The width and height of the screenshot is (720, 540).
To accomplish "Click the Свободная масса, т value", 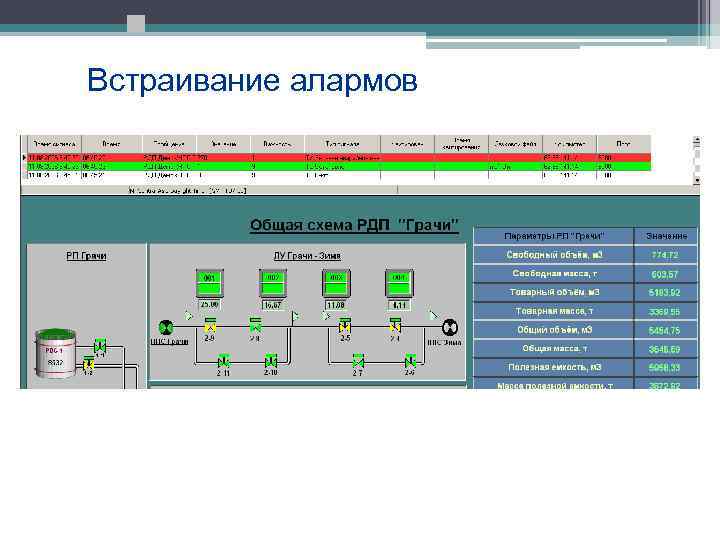I will pos(665,274).
